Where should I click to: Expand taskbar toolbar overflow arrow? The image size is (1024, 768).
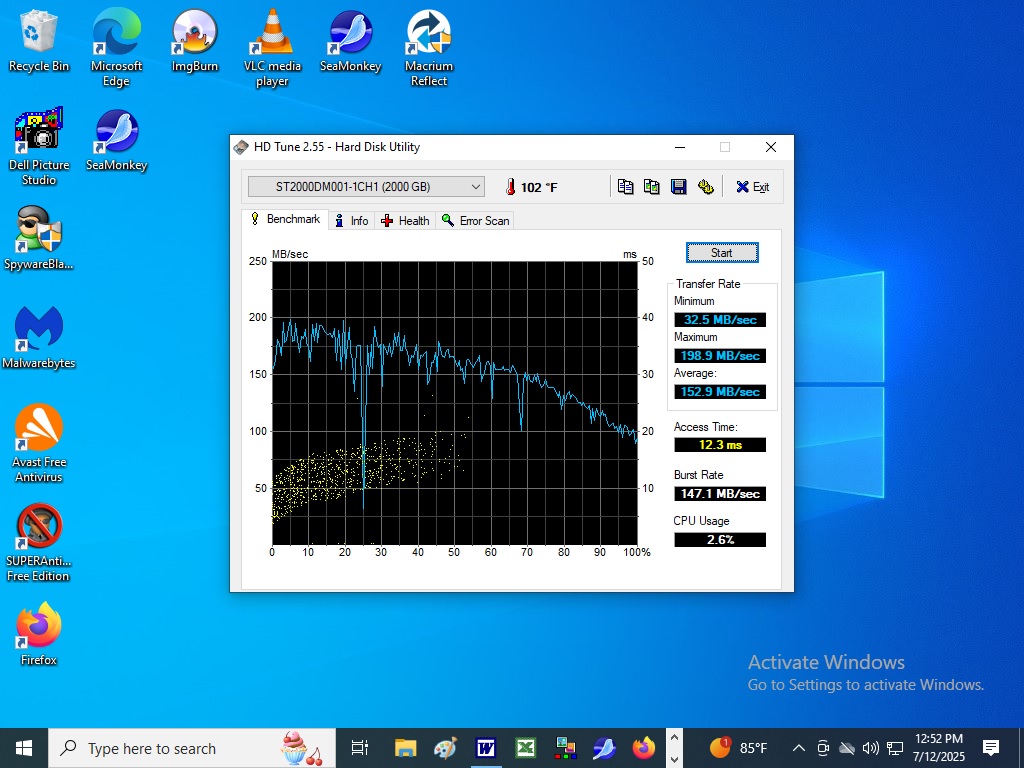pyautogui.click(x=675, y=748)
